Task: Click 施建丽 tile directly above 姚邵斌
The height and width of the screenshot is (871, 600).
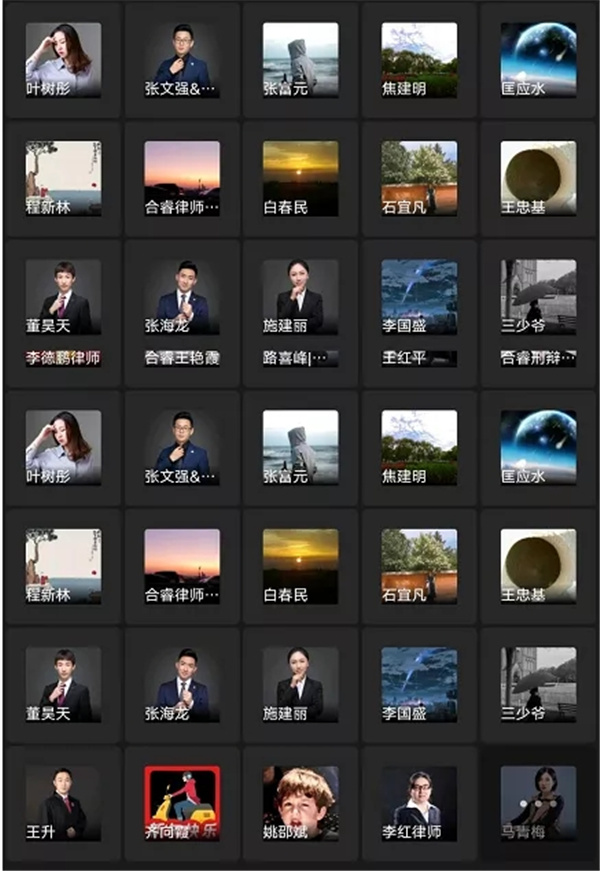Action: (x=300, y=685)
